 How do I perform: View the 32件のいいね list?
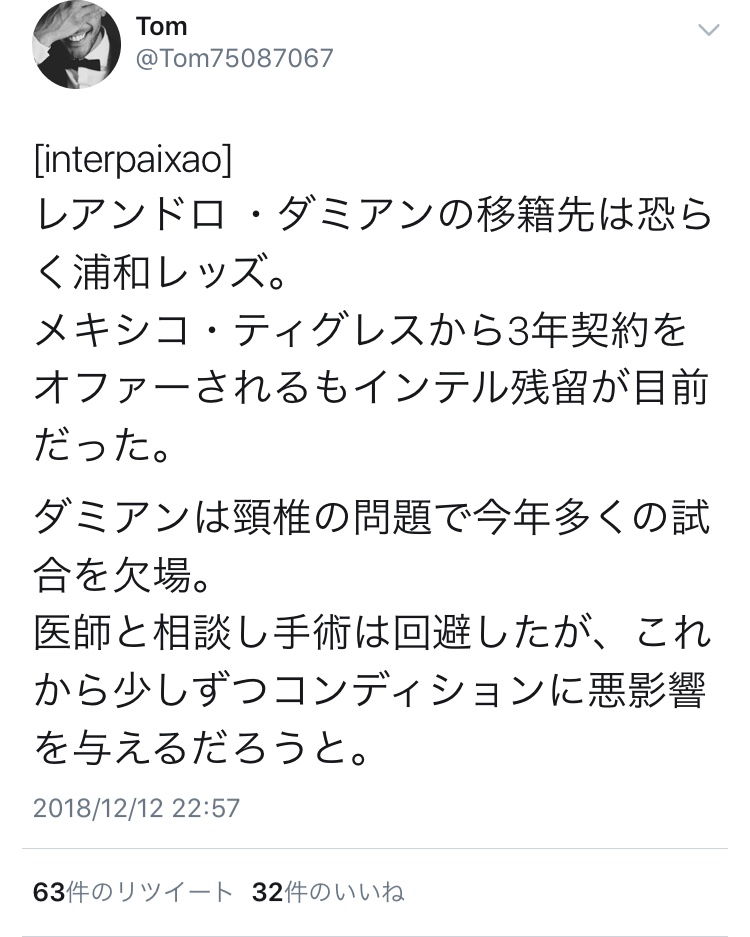pyautogui.click(x=328, y=892)
